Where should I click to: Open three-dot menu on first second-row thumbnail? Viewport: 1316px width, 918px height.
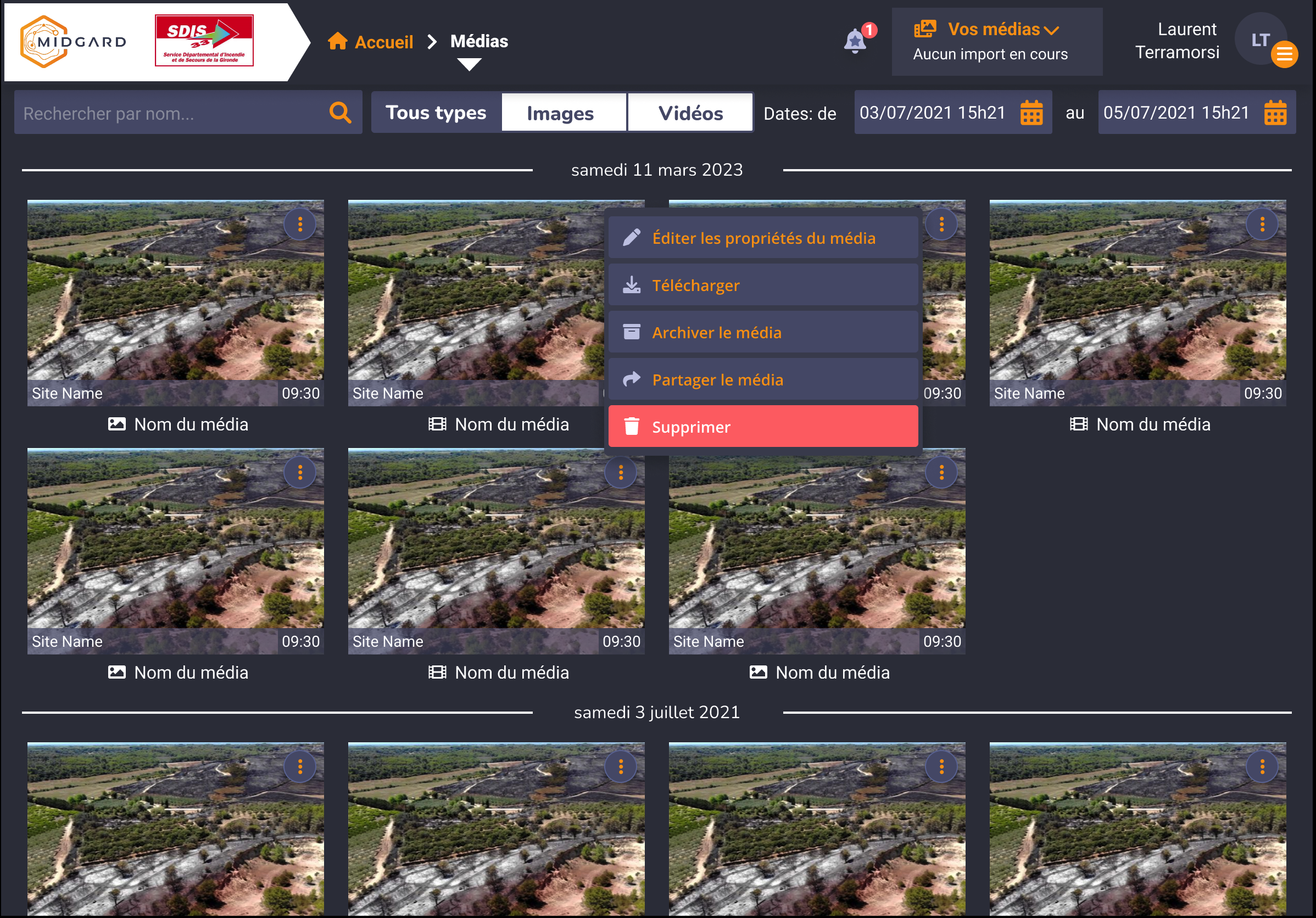[x=300, y=472]
